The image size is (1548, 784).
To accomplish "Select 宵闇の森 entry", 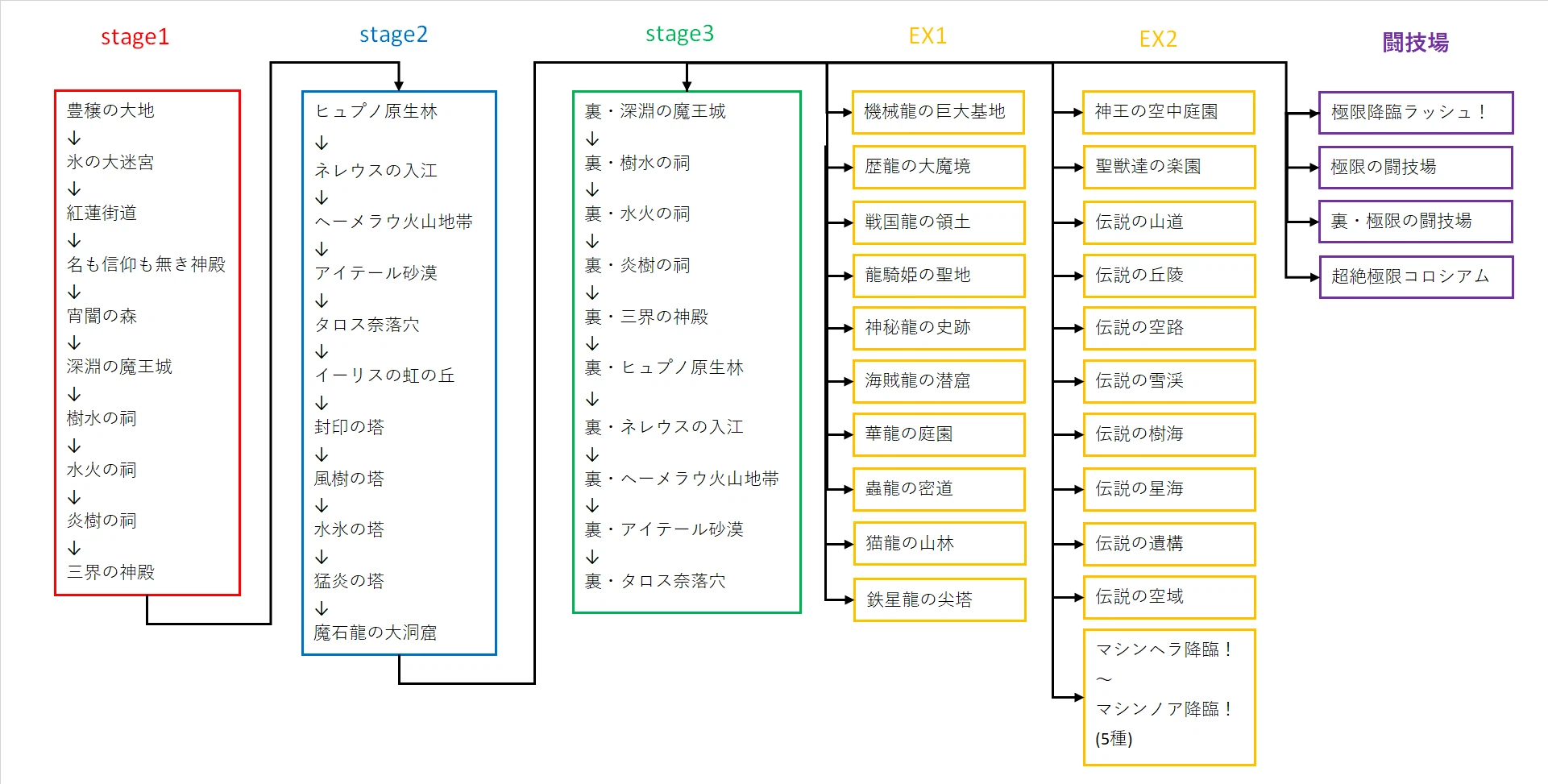I will [102, 316].
